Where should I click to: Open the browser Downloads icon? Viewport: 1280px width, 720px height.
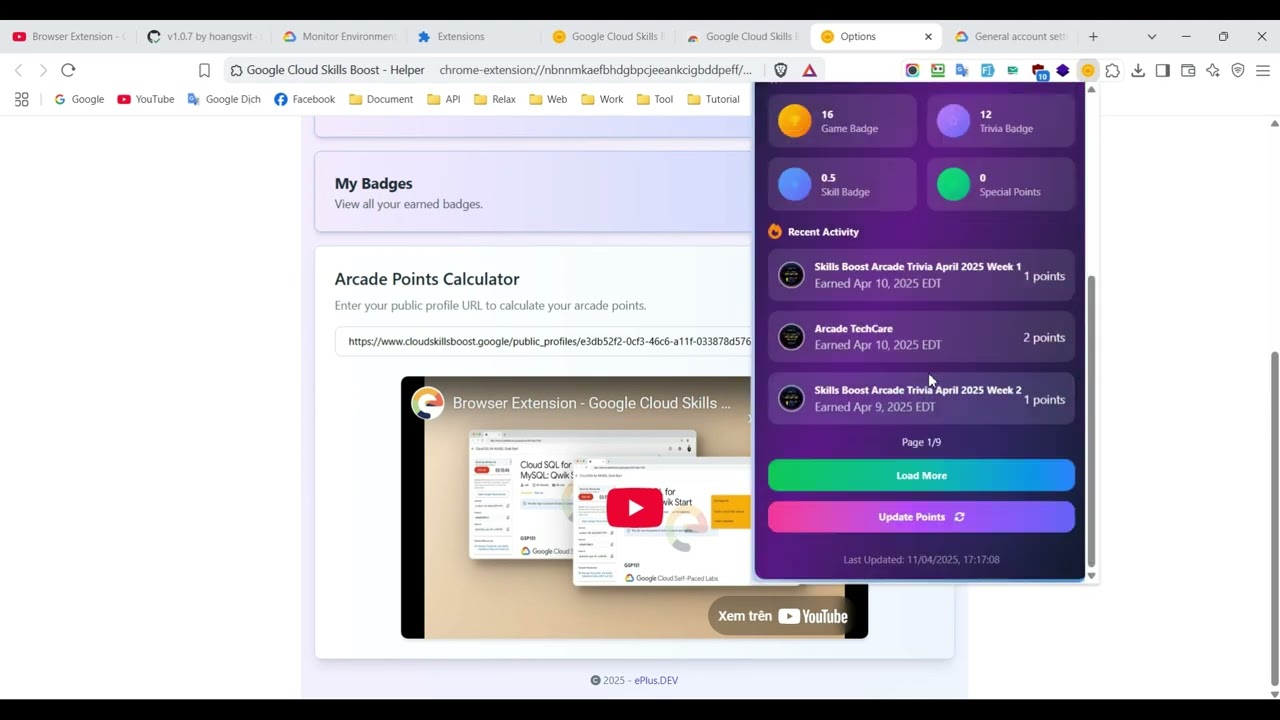click(1138, 70)
